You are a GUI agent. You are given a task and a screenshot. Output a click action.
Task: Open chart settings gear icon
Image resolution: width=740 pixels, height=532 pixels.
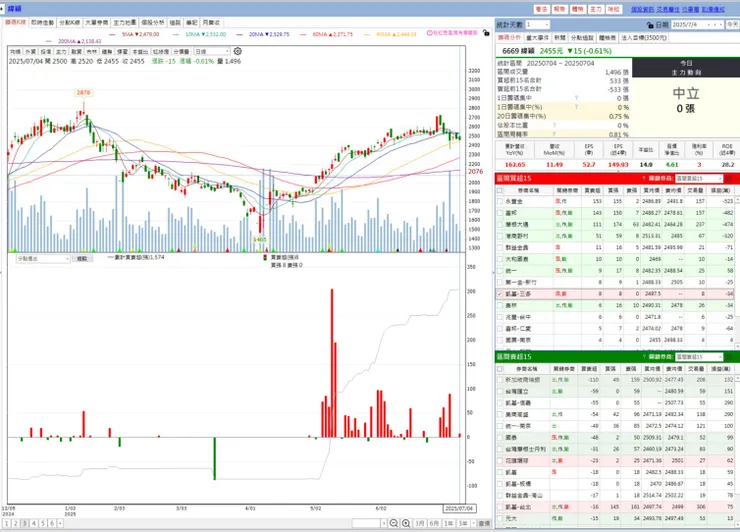click(x=237, y=51)
